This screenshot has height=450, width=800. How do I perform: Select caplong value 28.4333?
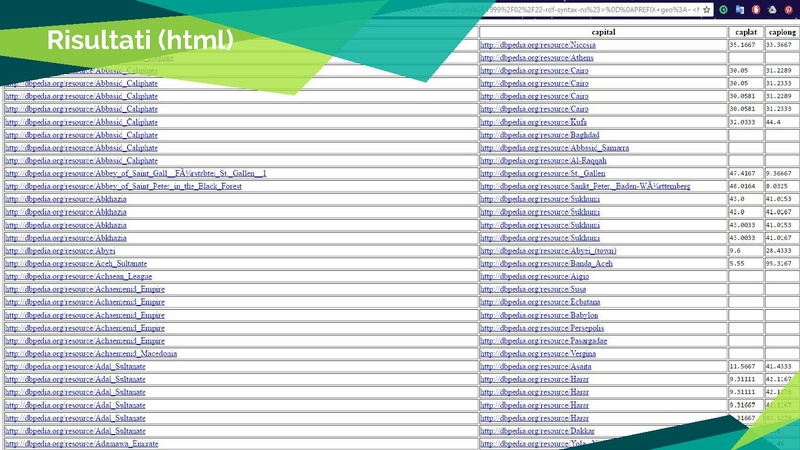click(779, 251)
